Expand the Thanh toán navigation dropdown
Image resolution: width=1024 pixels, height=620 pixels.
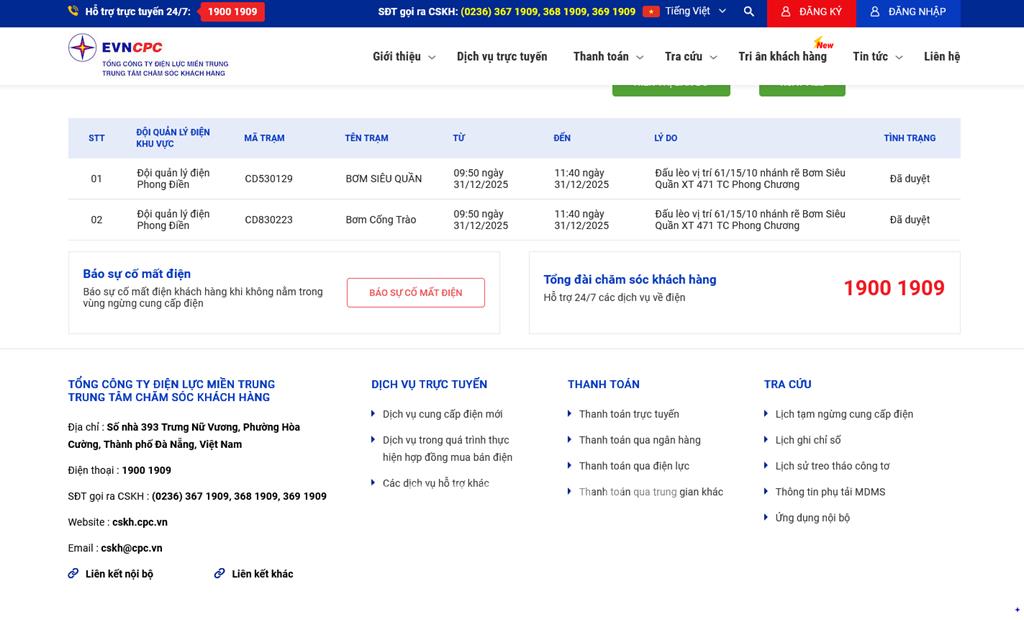[607, 57]
